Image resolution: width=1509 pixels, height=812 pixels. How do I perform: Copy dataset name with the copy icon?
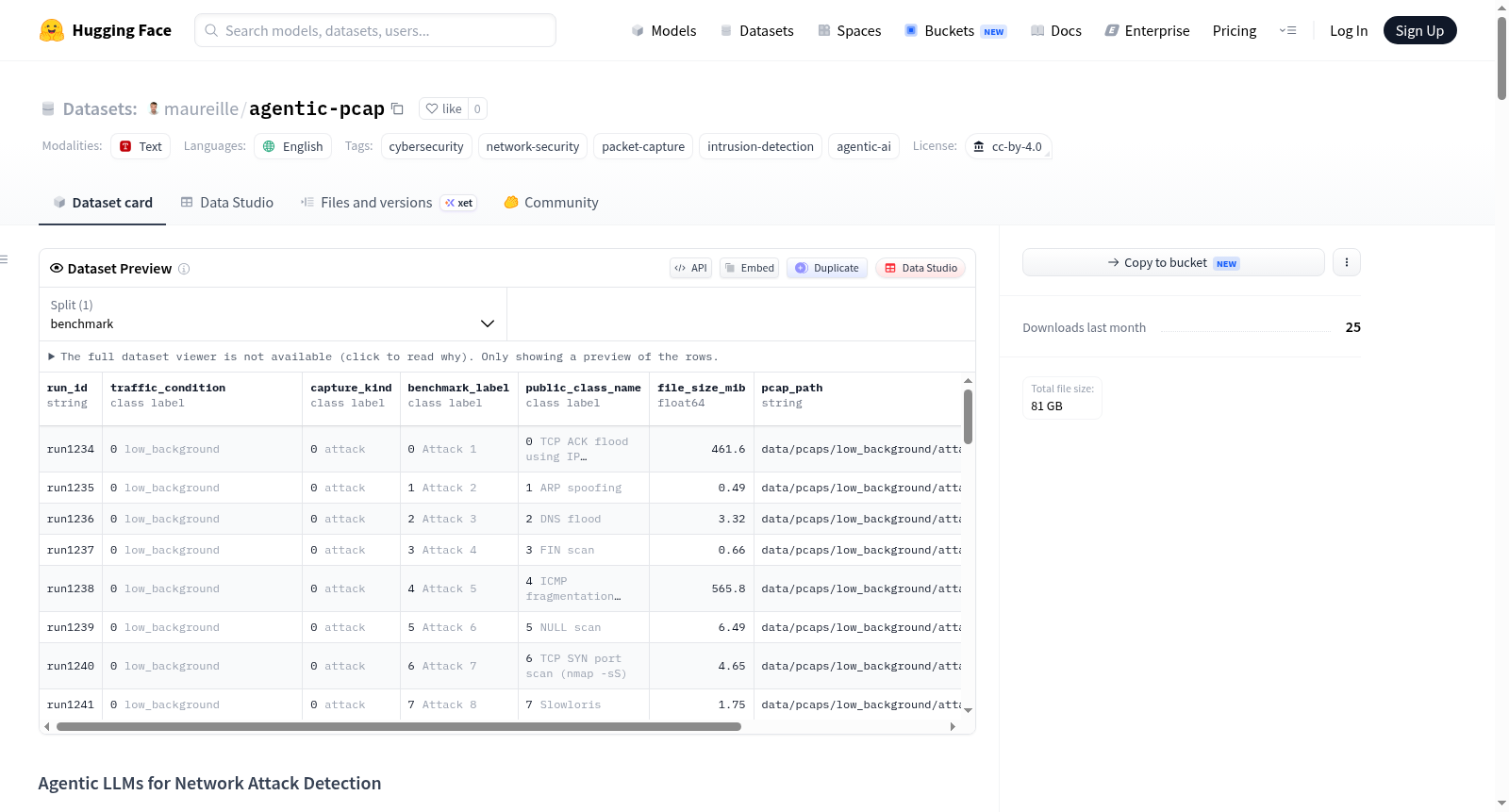tap(398, 108)
